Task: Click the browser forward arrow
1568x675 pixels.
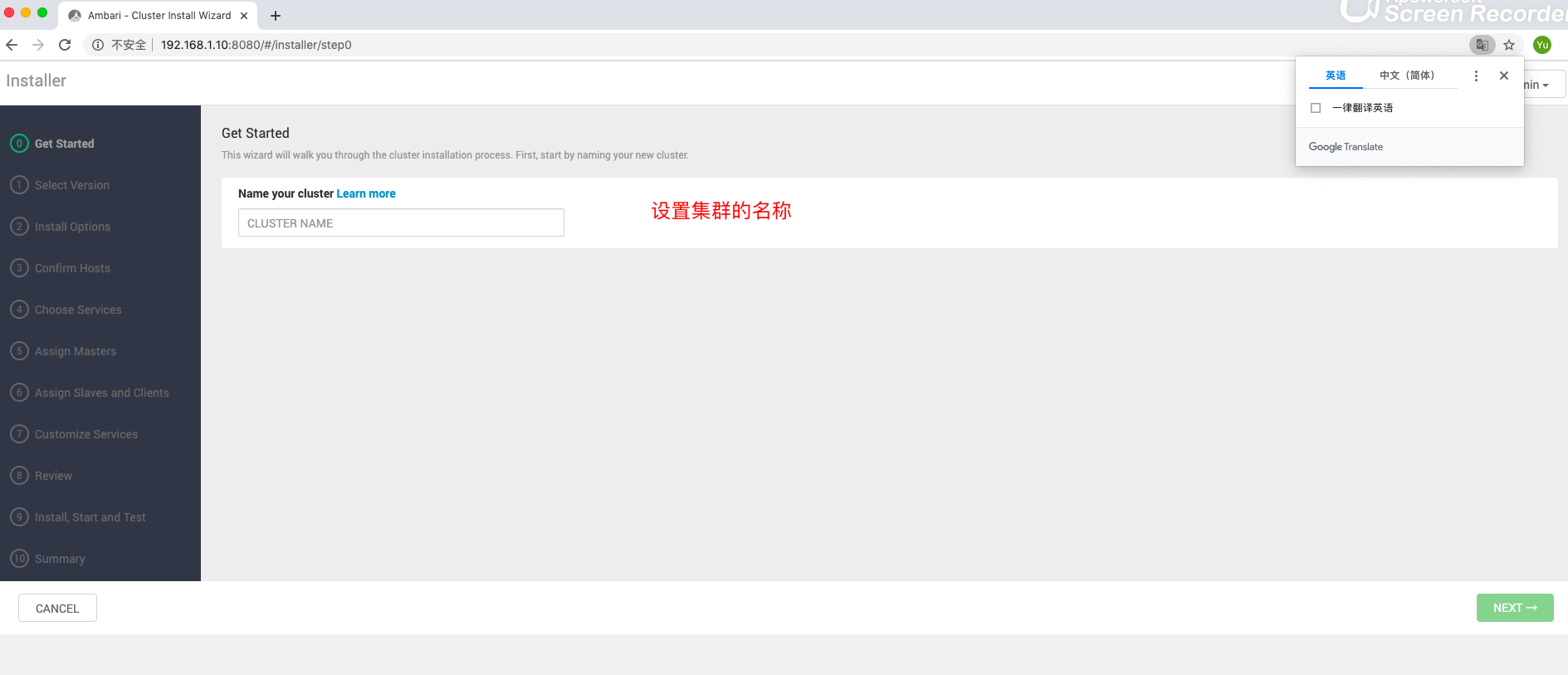Action: [38, 45]
